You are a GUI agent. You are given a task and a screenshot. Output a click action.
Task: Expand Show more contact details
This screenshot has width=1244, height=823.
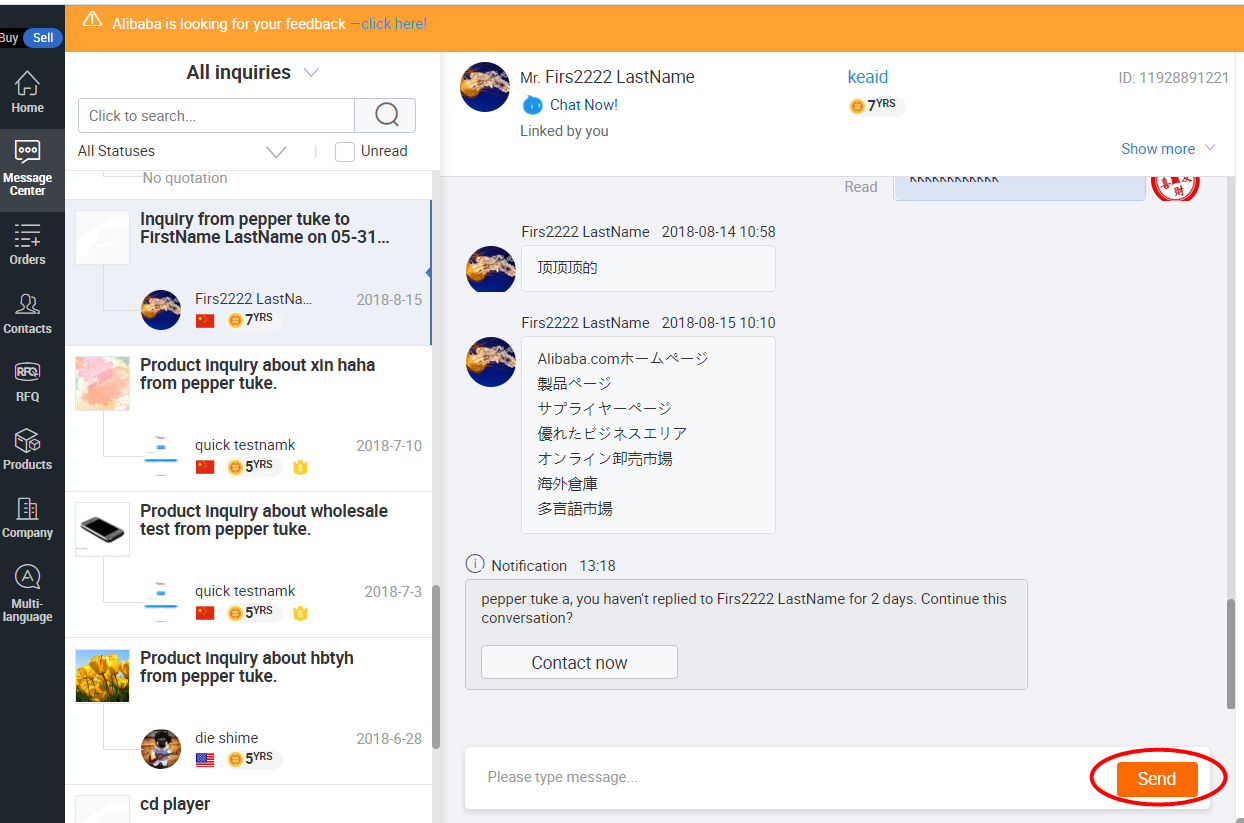1168,149
